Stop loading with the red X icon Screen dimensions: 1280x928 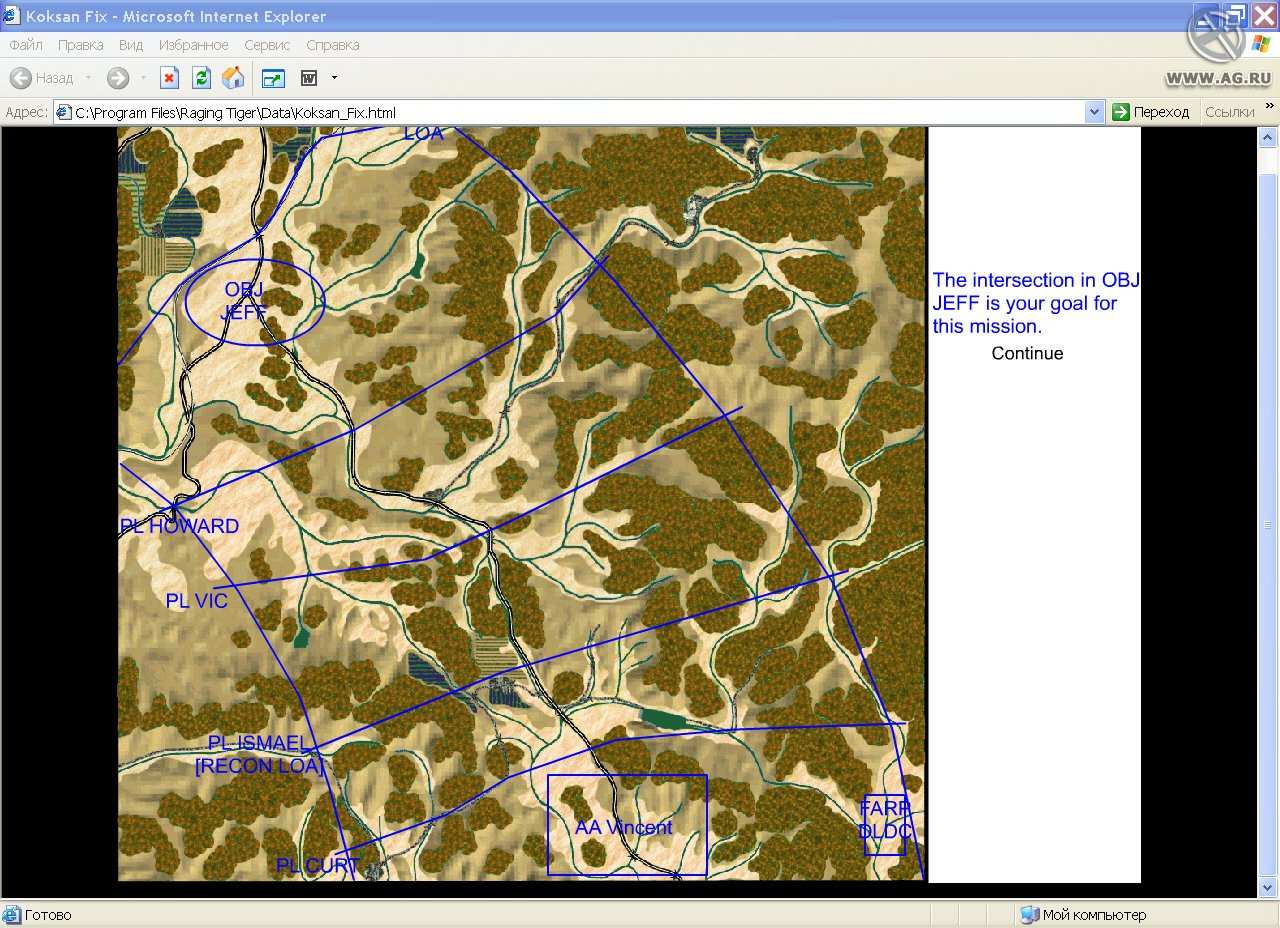170,78
